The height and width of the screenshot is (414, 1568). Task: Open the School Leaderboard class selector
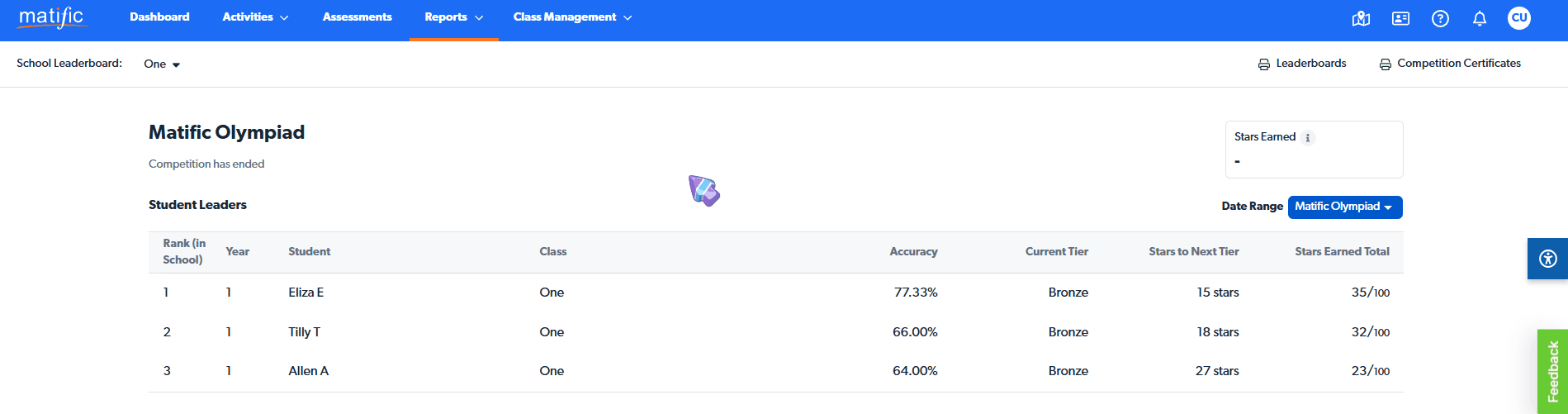click(162, 64)
